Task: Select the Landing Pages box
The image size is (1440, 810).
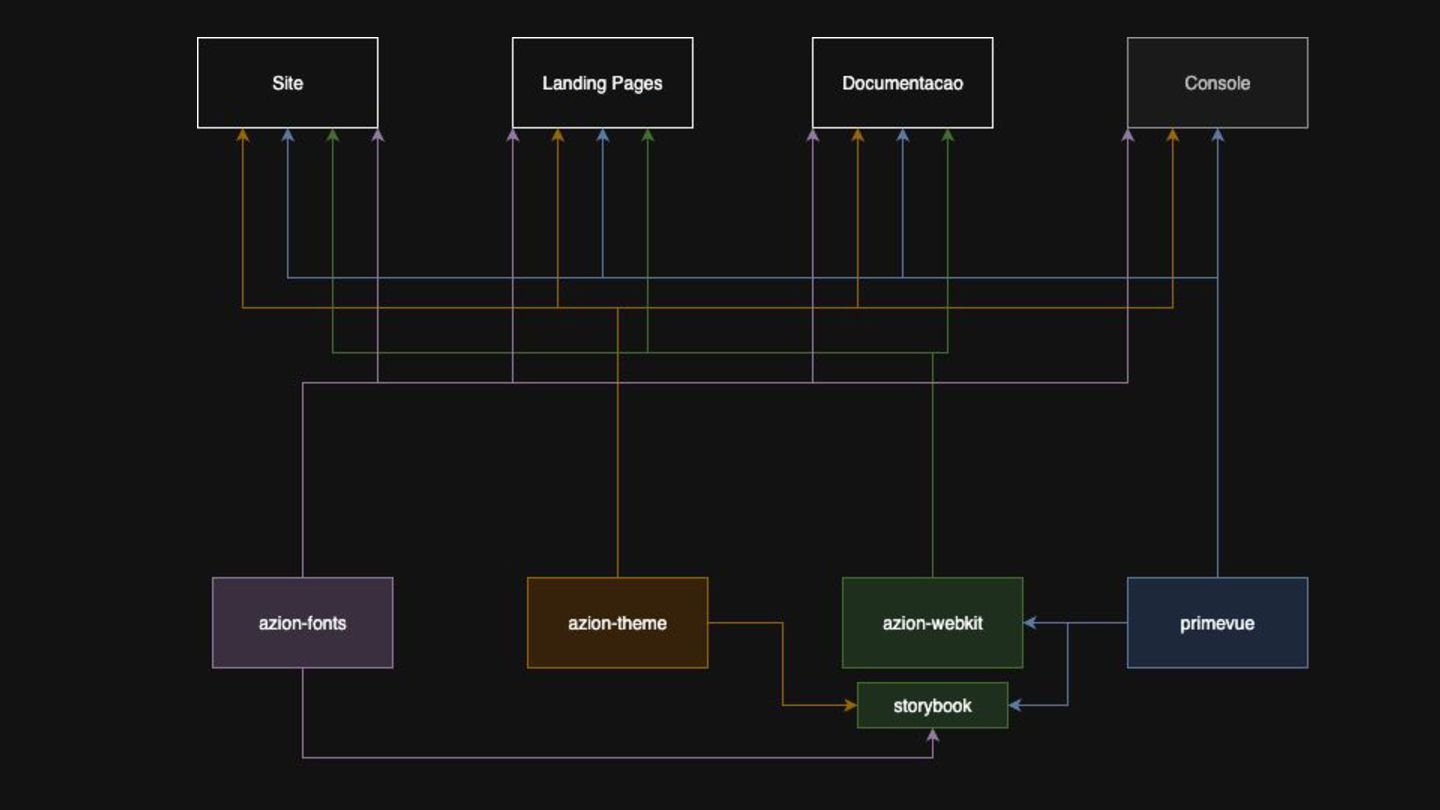Action: coord(603,83)
